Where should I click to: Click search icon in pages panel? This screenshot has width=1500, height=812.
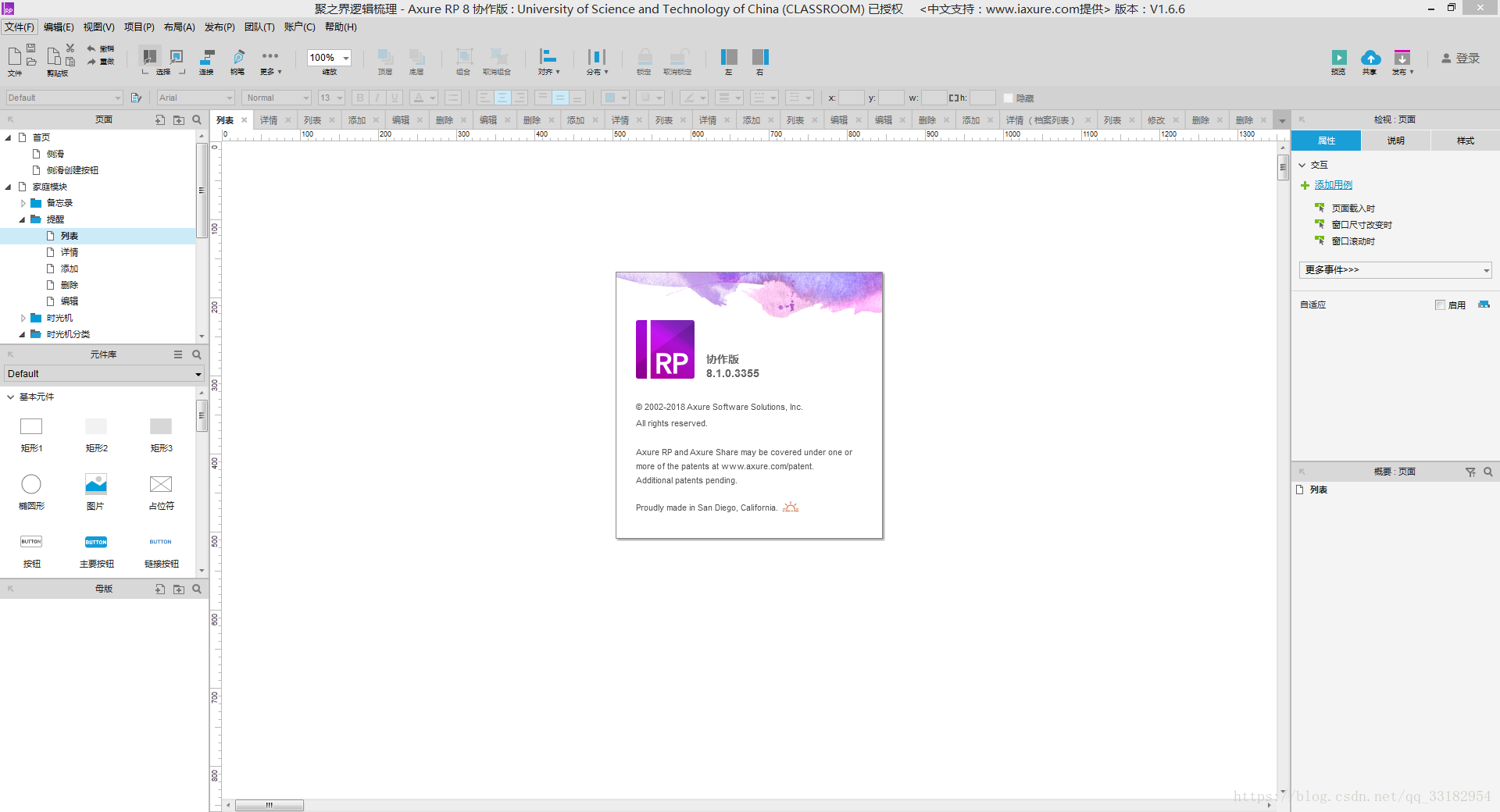[197, 120]
